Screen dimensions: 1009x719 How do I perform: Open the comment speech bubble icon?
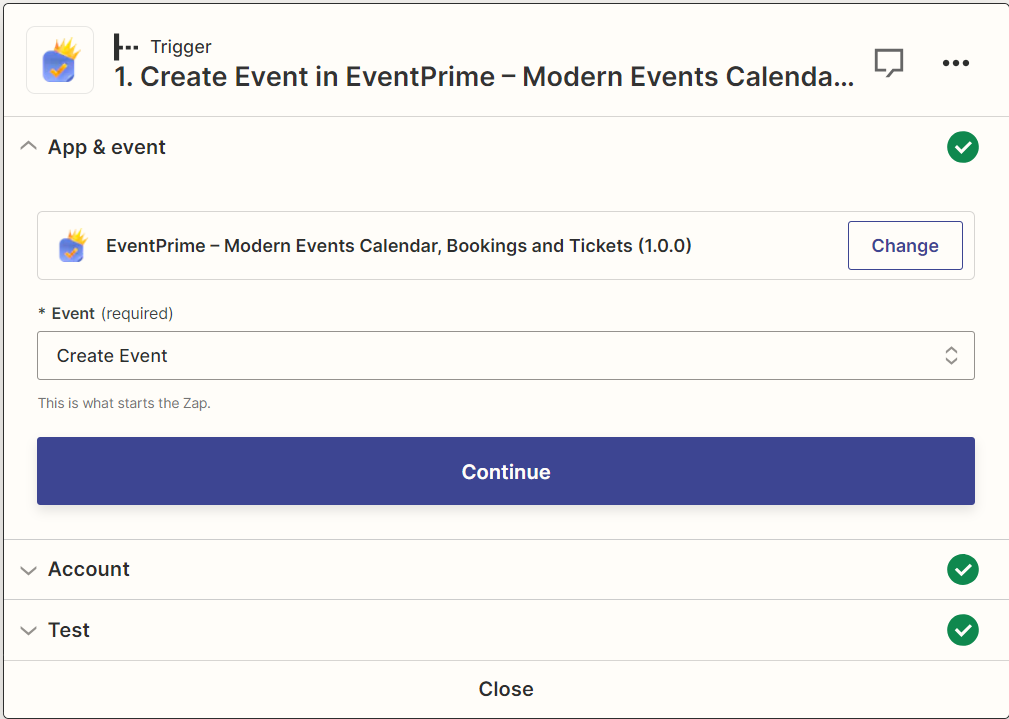pos(888,63)
